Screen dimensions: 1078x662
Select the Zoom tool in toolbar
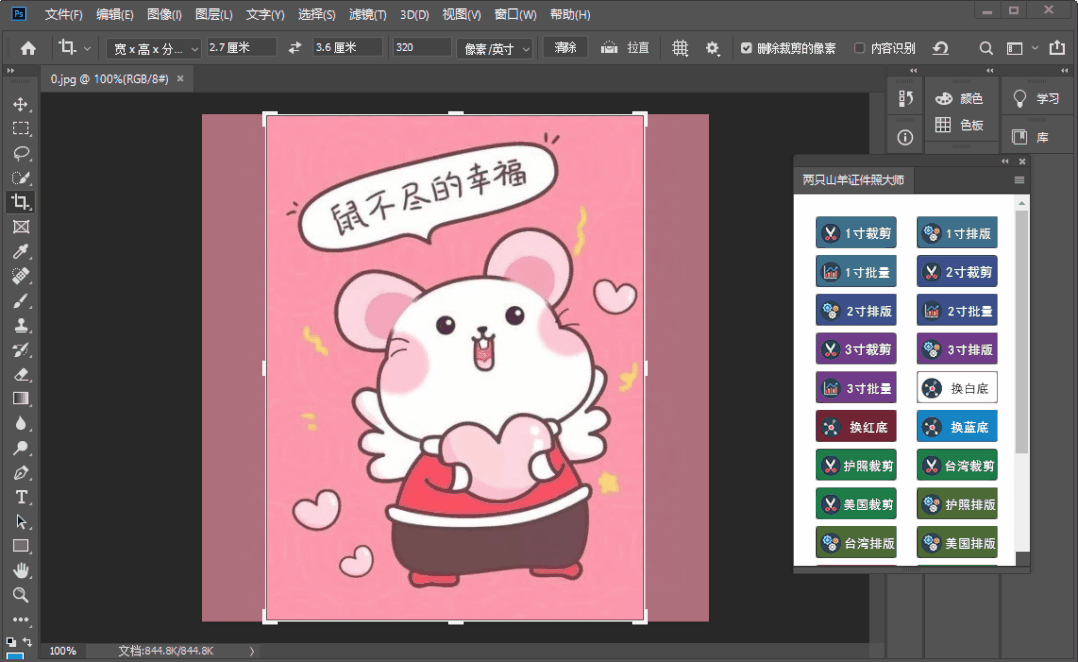(x=20, y=595)
